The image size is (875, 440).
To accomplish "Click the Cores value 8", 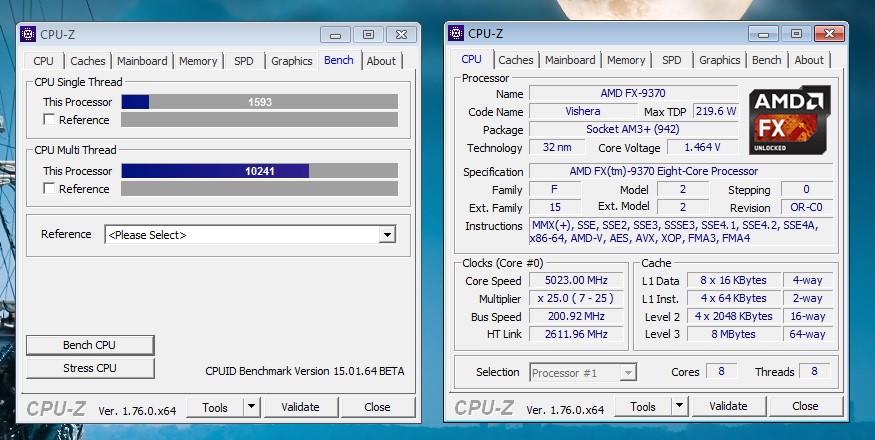I will 722,371.
